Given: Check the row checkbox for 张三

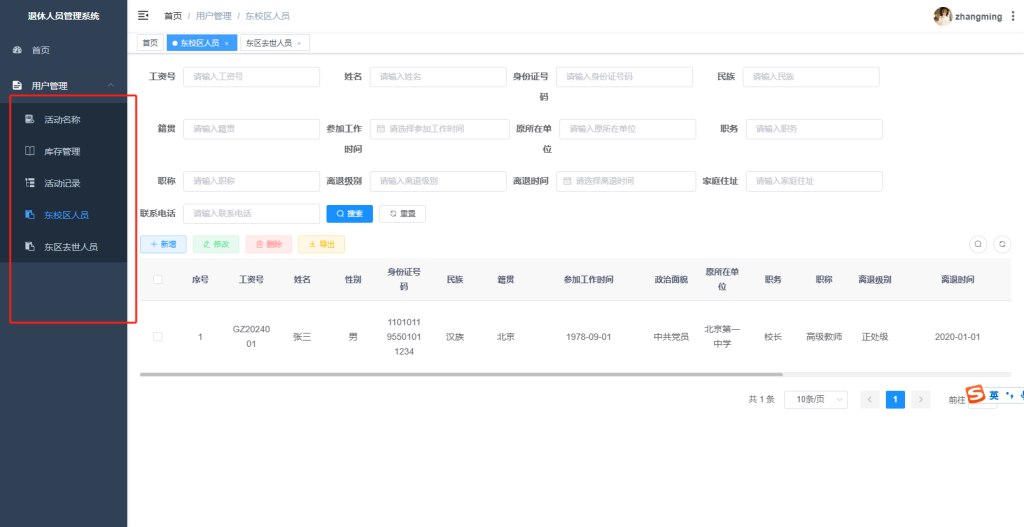Looking at the screenshot, I should tap(158, 337).
